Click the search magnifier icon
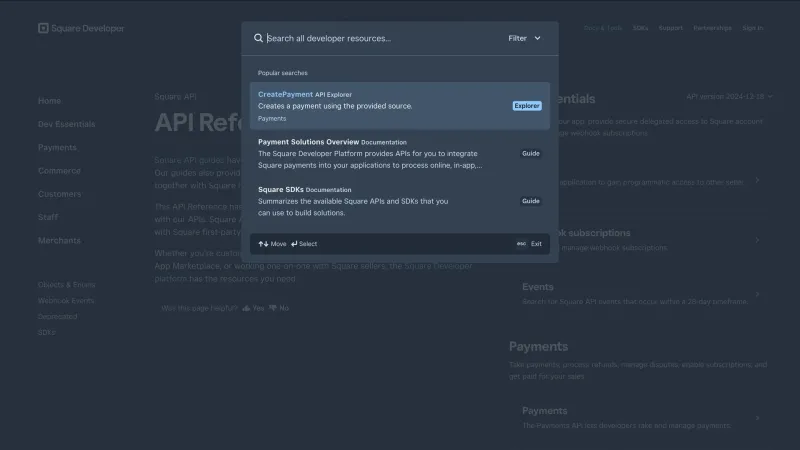The height and width of the screenshot is (450, 800). [x=258, y=38]
